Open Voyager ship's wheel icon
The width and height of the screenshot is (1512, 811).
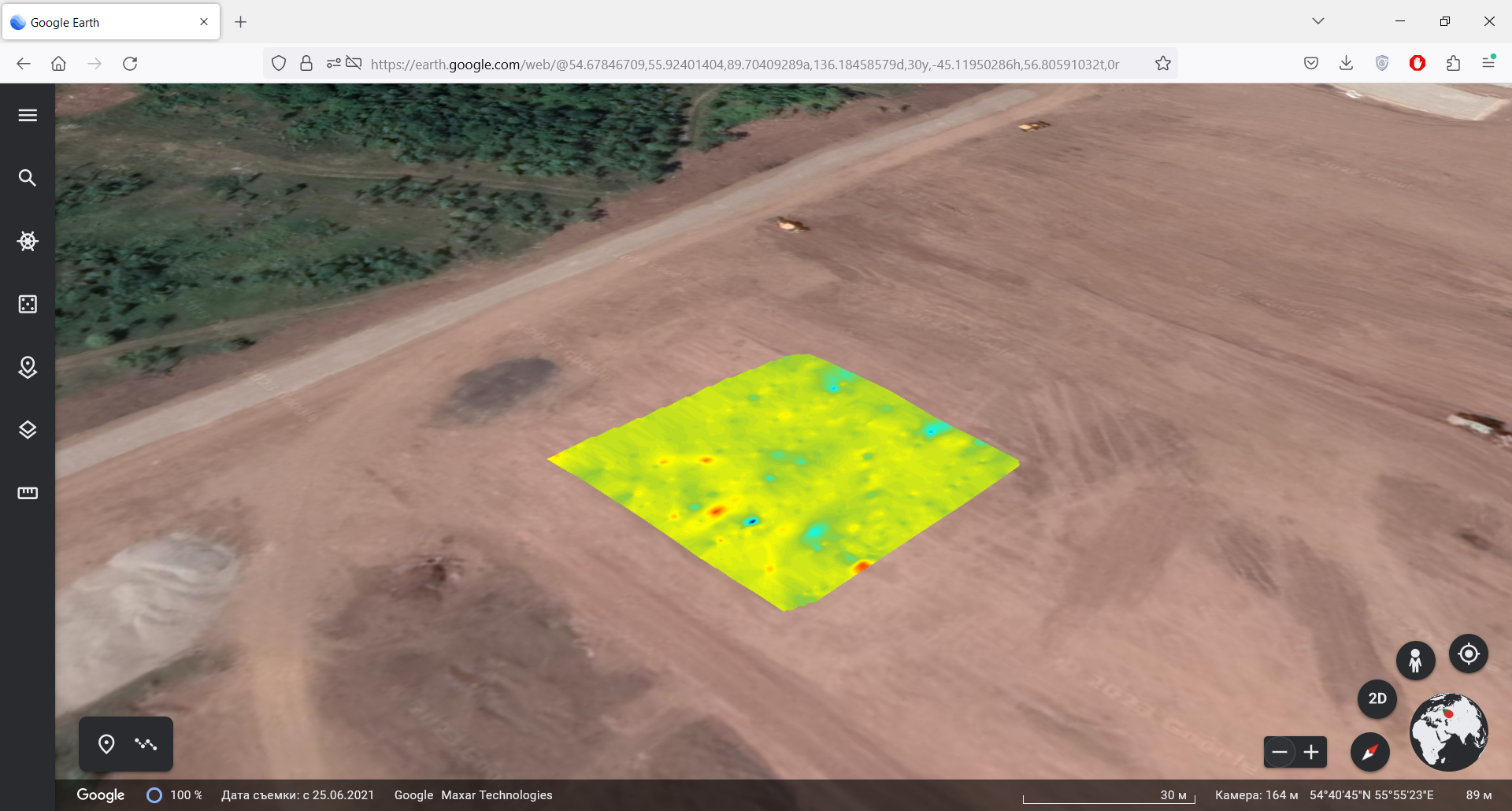coord(28,241)
